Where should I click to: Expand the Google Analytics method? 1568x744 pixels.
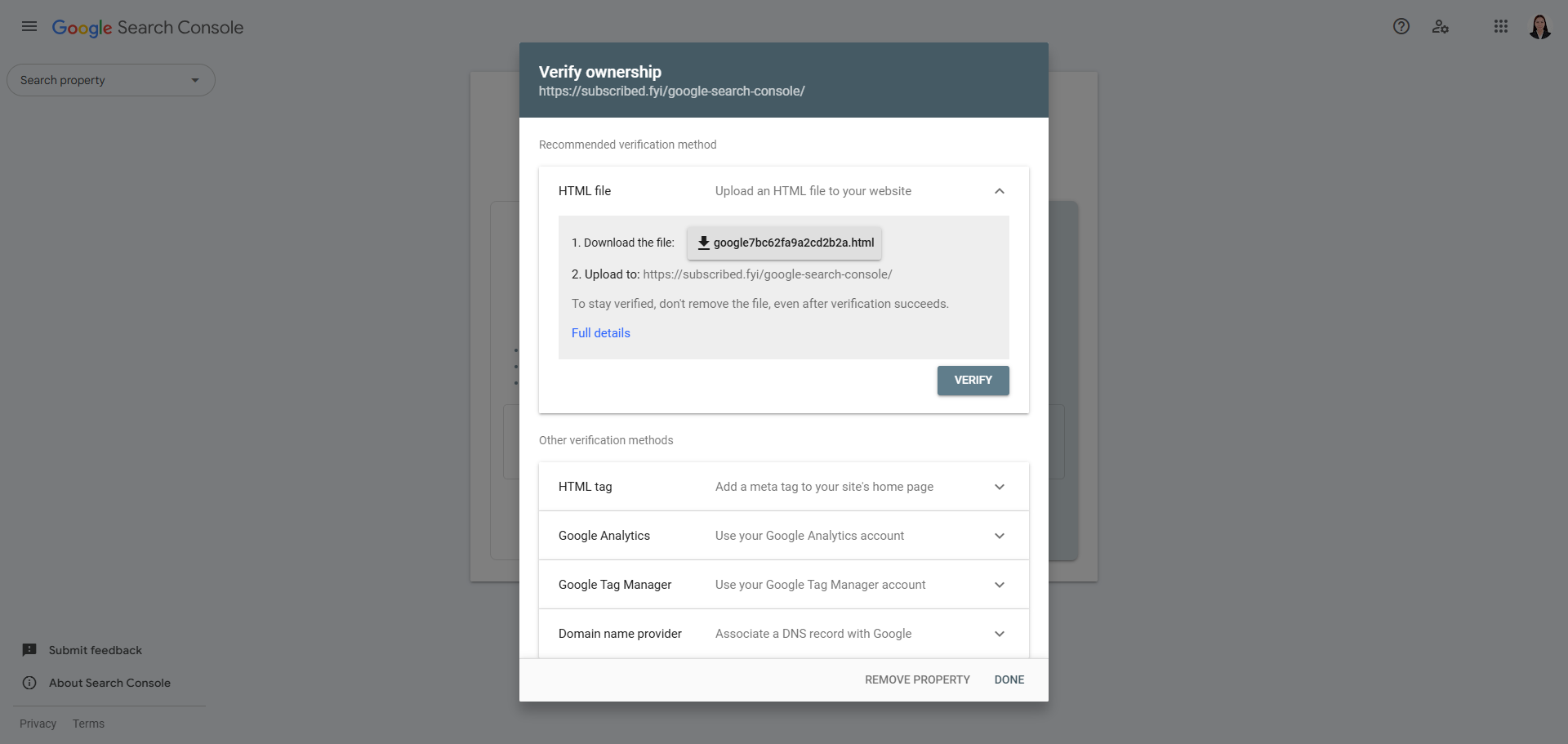click(1000, 536)
